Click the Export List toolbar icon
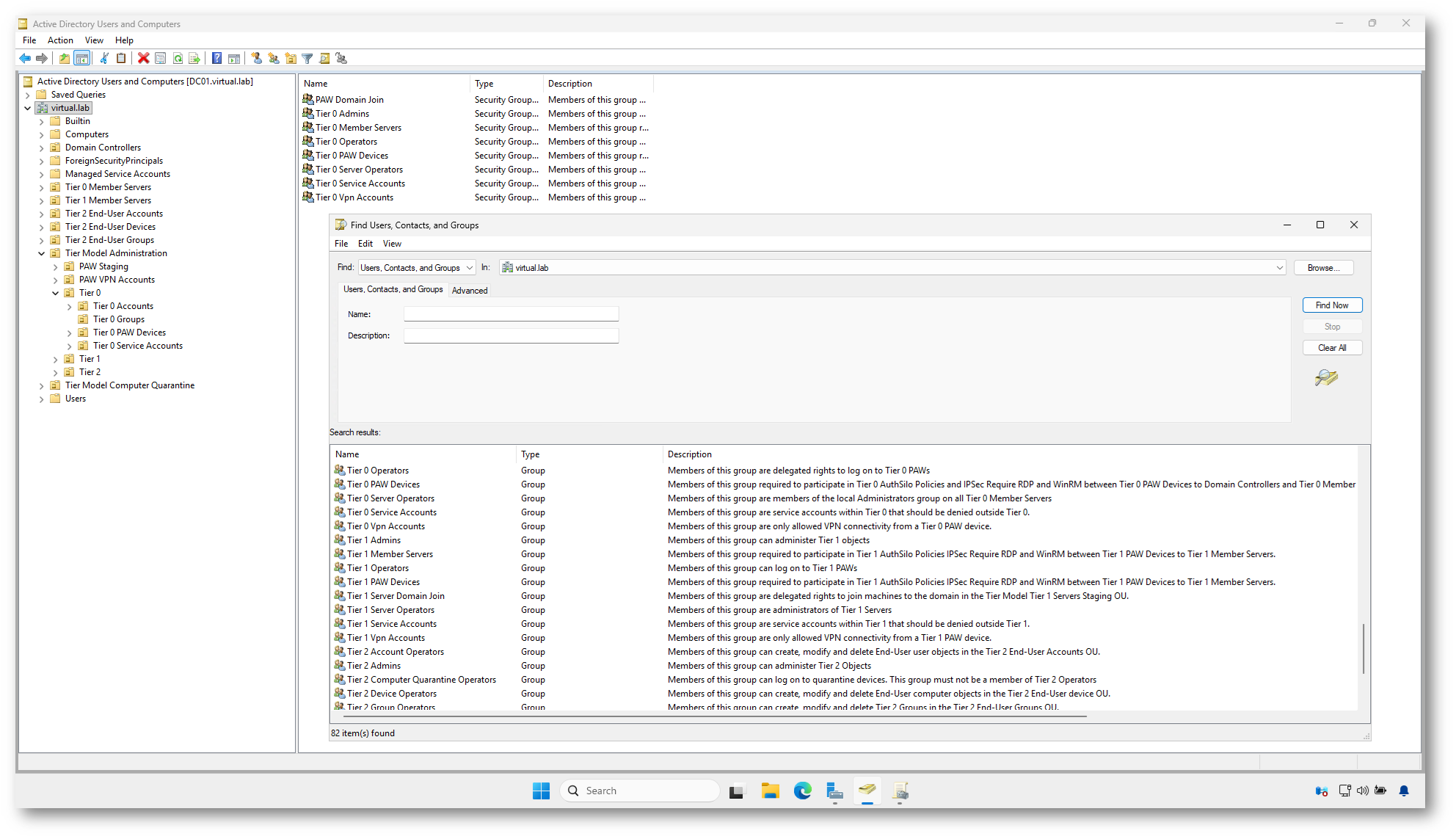This screenshot has width=1456, height=839. 194,58
